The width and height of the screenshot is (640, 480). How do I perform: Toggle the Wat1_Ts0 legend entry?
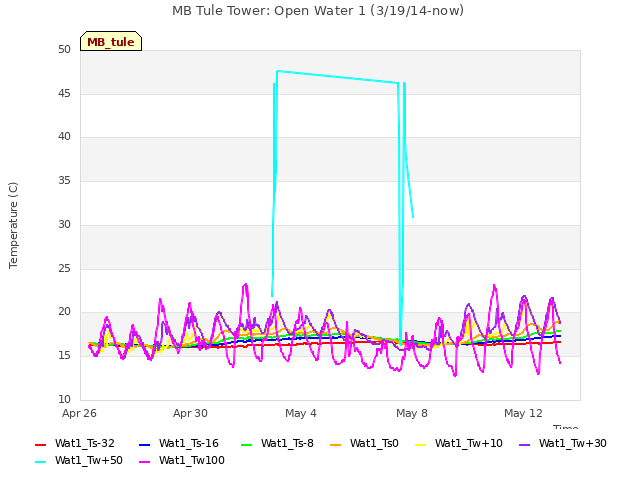tap(364, 444)
